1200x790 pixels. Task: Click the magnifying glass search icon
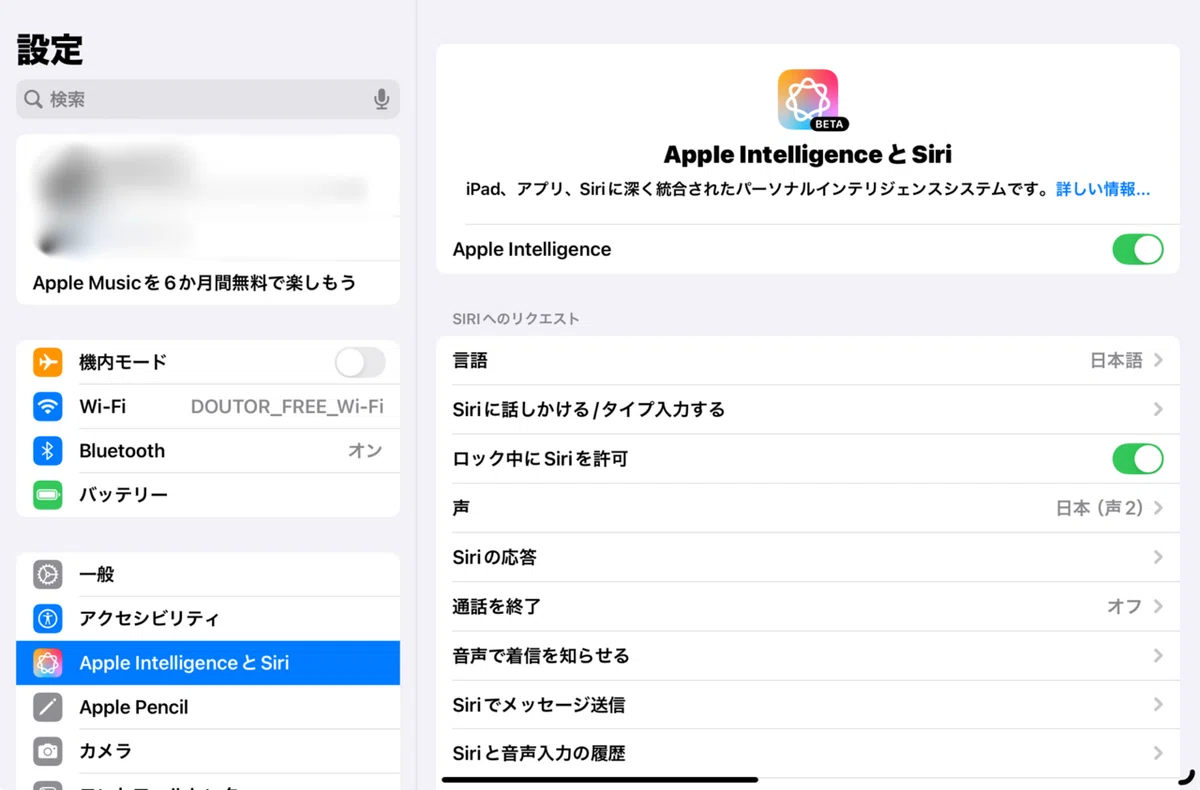pyautogui.click(x=33, y=99)
